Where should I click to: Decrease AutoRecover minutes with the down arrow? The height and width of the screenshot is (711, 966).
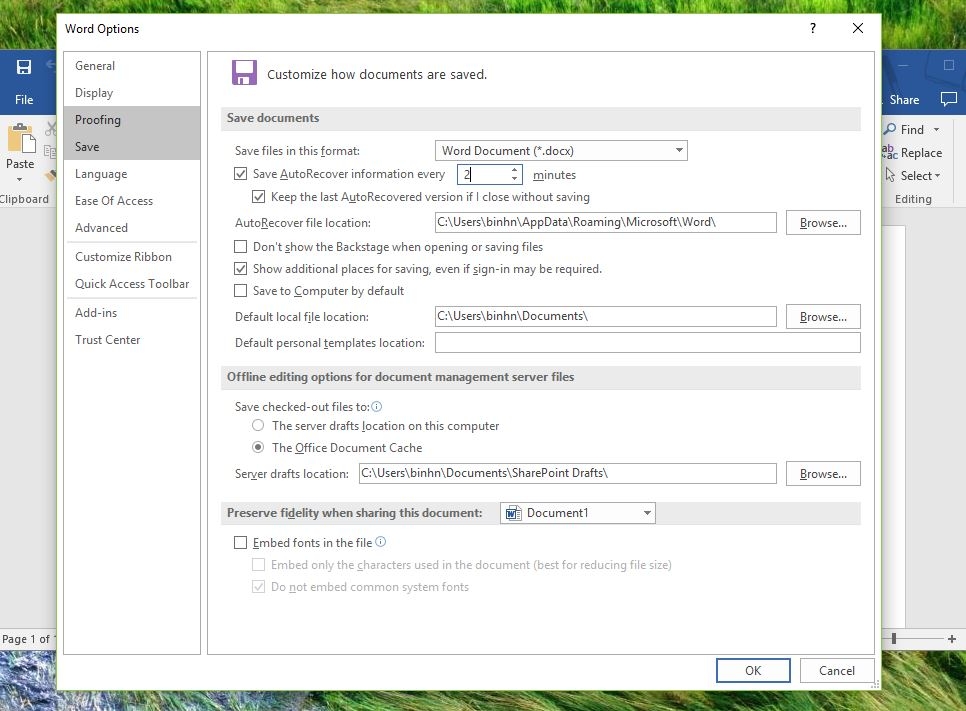pos(514,179)
